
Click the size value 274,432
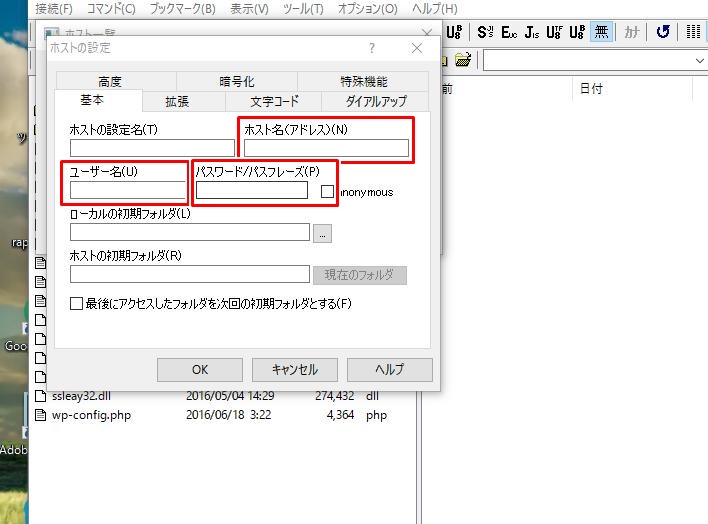(335, 396)
